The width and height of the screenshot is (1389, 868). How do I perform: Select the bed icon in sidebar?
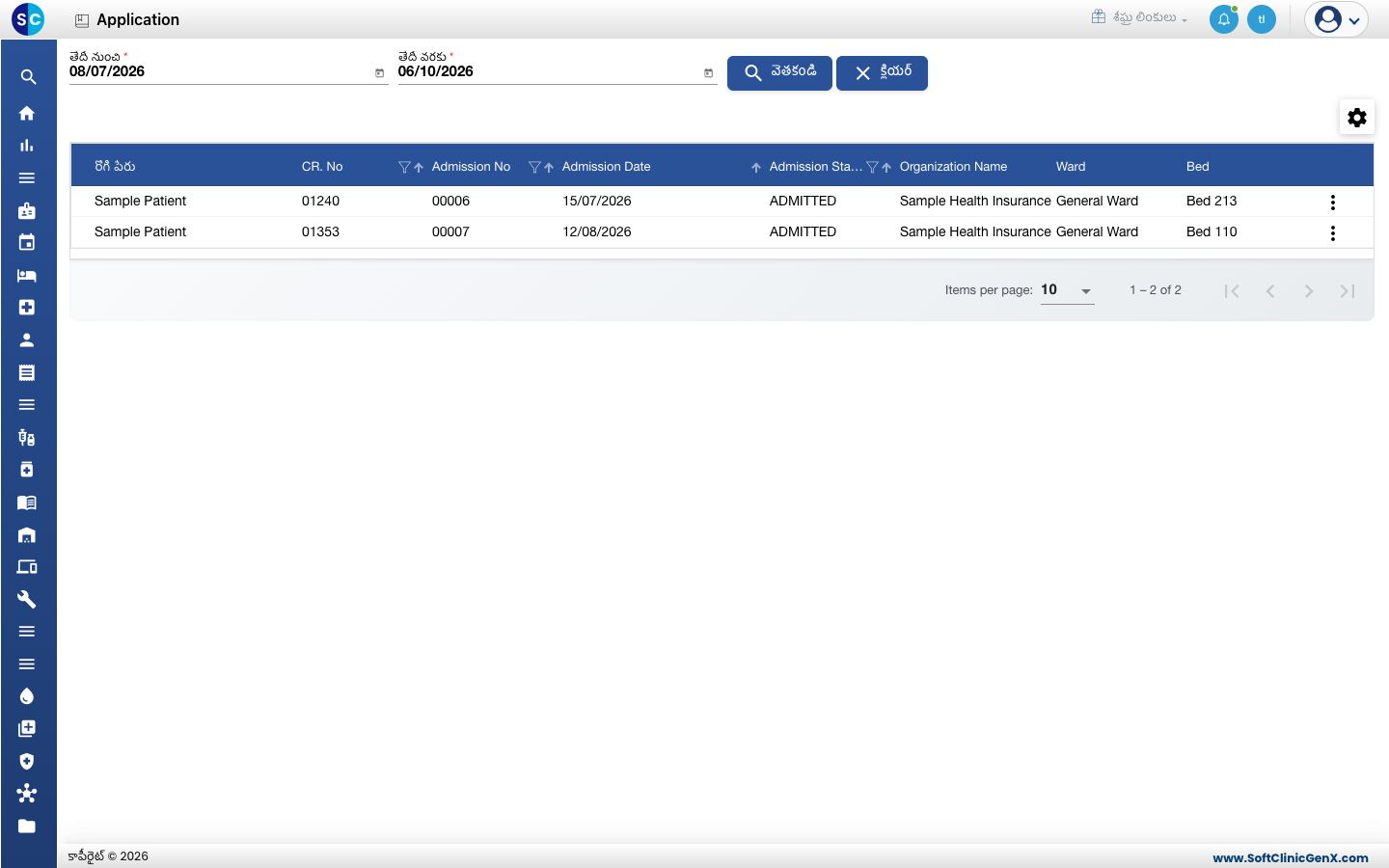[x=27, y=276]
